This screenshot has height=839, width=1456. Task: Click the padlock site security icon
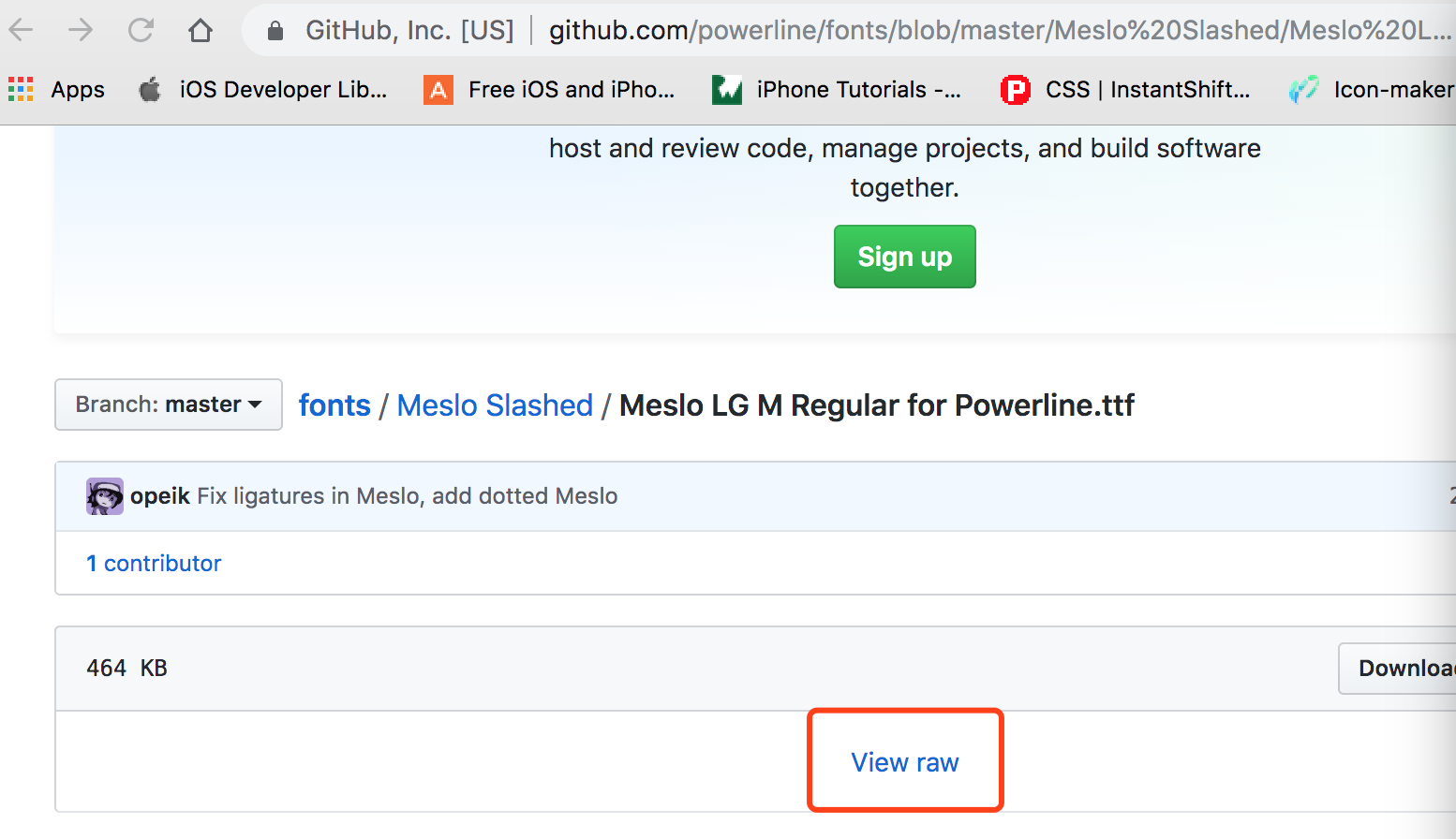point(275,32)
